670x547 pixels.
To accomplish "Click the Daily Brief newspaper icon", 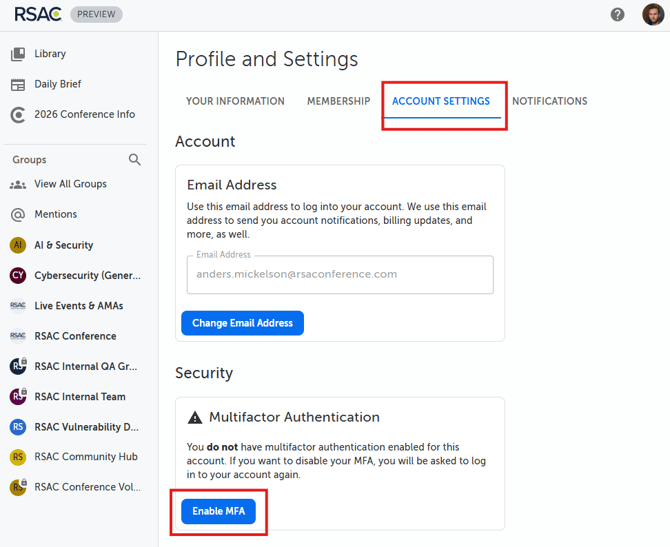I will (18, 85).
